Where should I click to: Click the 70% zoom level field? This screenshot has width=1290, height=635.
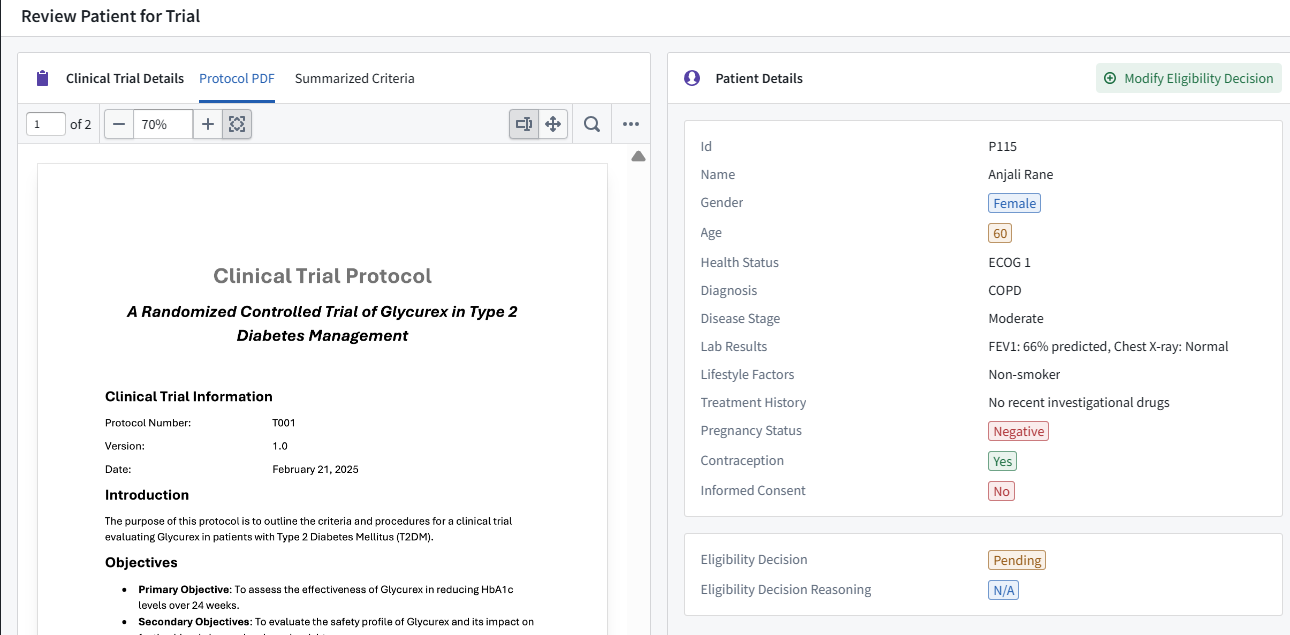point(162,124)
